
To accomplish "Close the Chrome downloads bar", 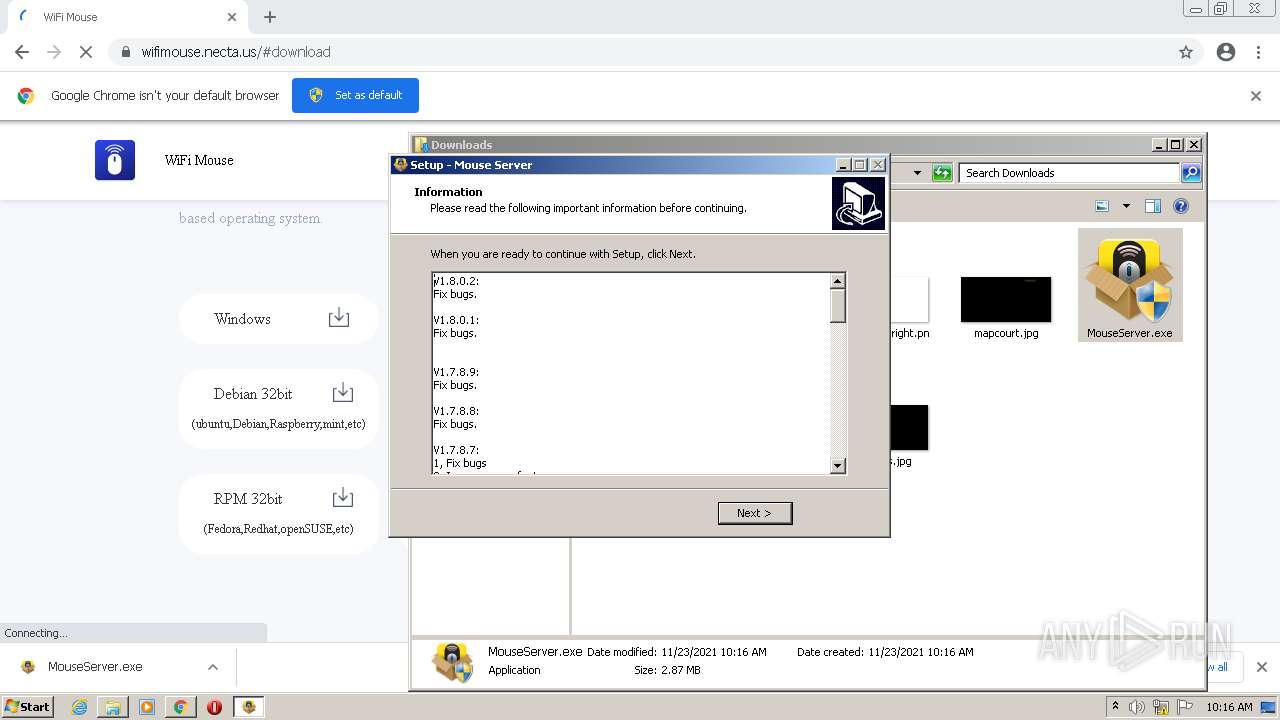I will [1261, 667].
